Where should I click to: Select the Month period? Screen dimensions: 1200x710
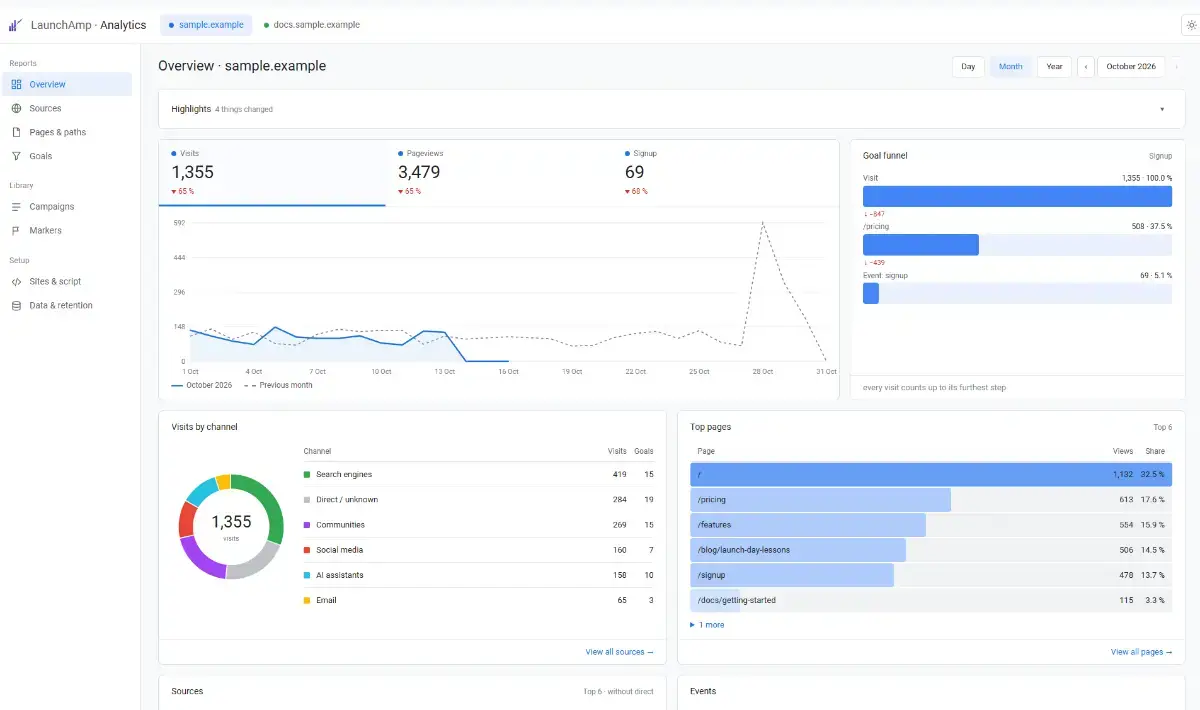point(1011,67)
